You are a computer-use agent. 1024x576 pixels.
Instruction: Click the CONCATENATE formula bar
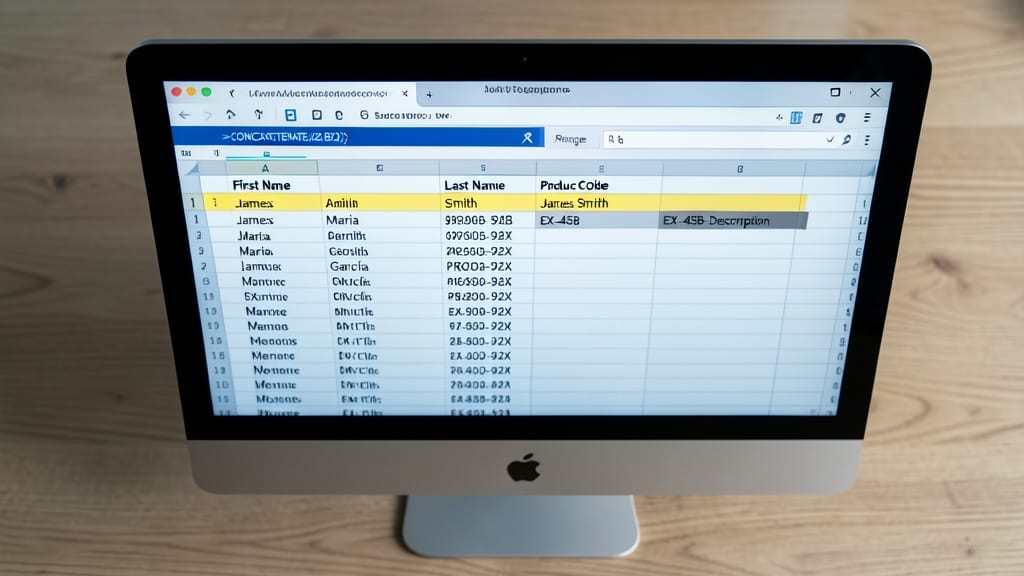pos(357,137)
